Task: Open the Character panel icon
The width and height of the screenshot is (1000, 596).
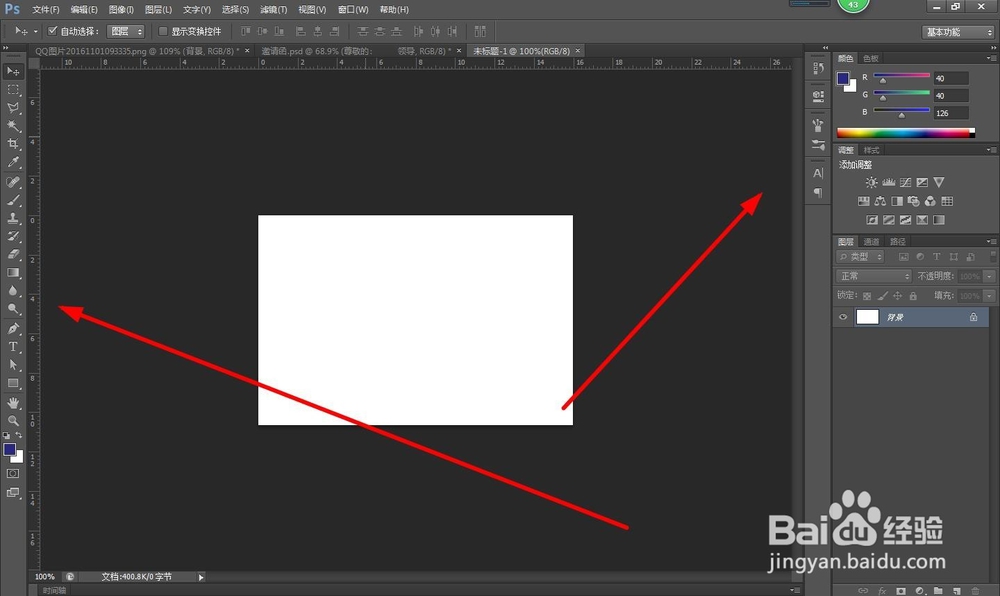Action: [818, 173]
